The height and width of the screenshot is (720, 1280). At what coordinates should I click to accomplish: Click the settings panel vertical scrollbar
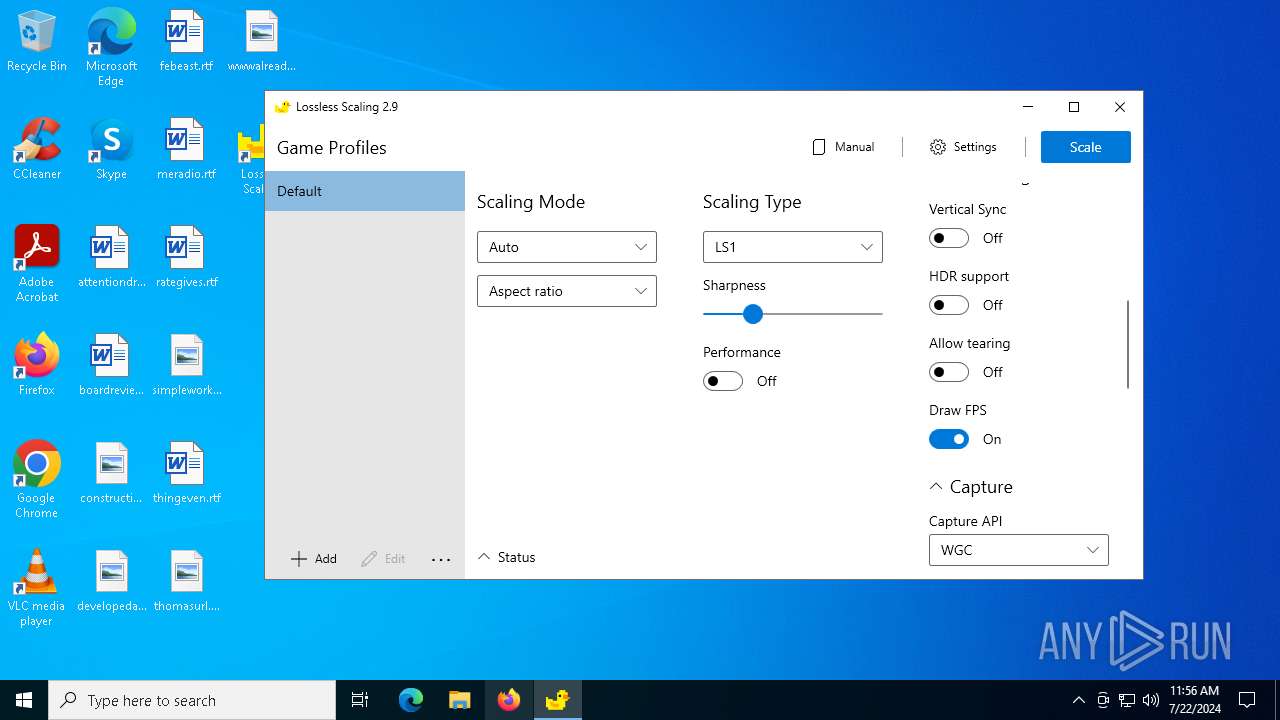pyautogui.click(x=1128, y=344)
